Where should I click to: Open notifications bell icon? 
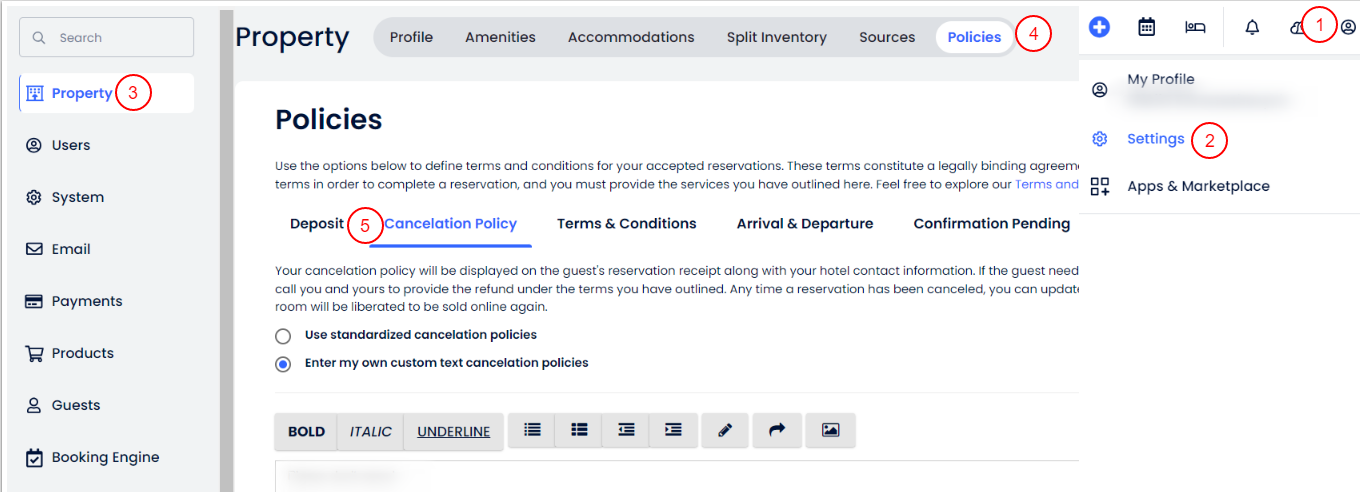tap(1252, 27)
